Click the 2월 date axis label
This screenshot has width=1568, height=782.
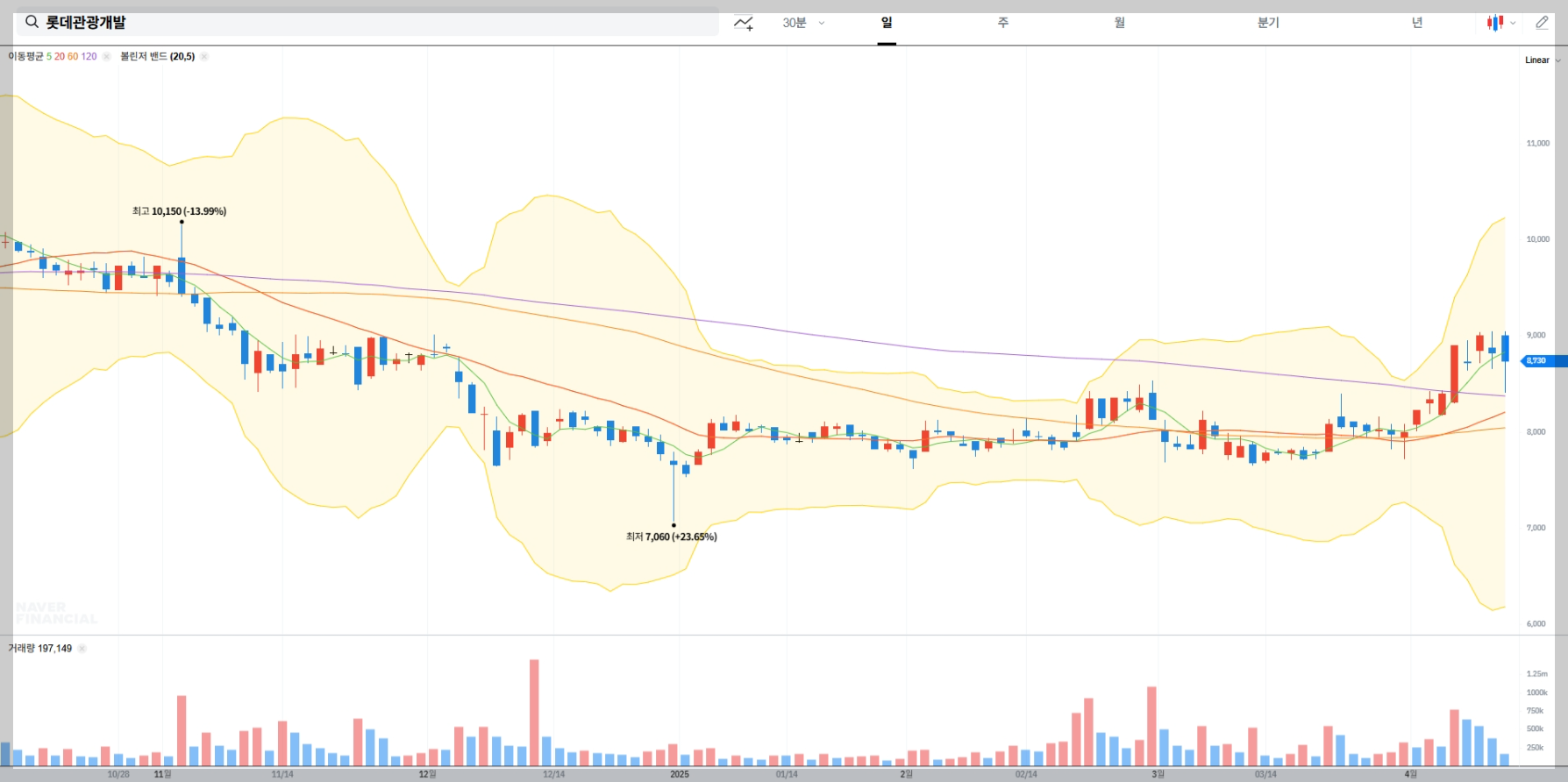point(906,774)
